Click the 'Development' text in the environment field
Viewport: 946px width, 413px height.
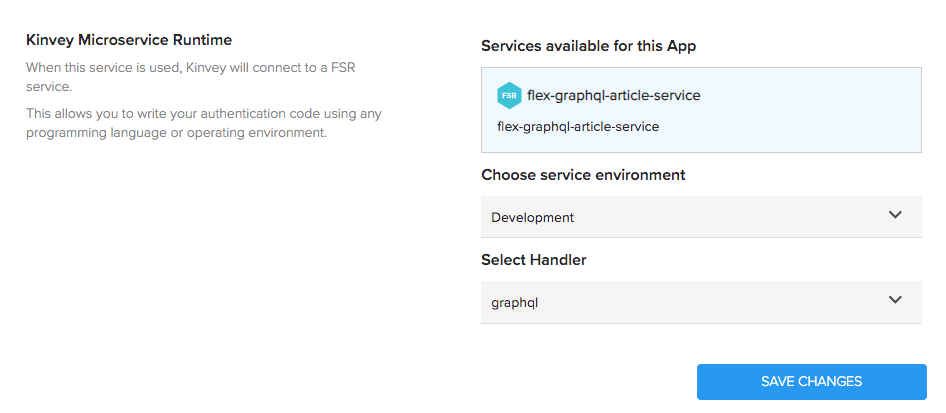click(x=533, y=217)
